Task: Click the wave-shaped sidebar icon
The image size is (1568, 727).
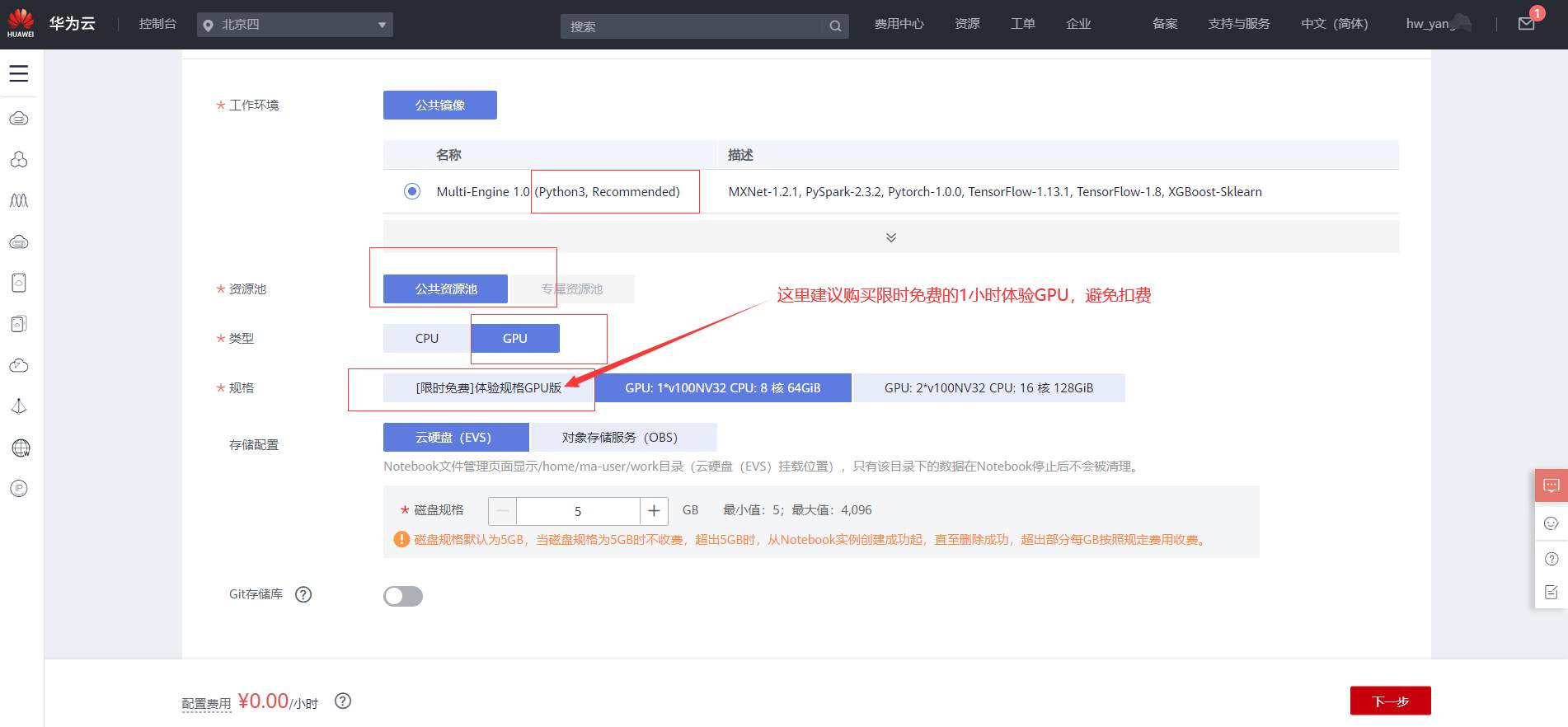Action: click(19, 201)
